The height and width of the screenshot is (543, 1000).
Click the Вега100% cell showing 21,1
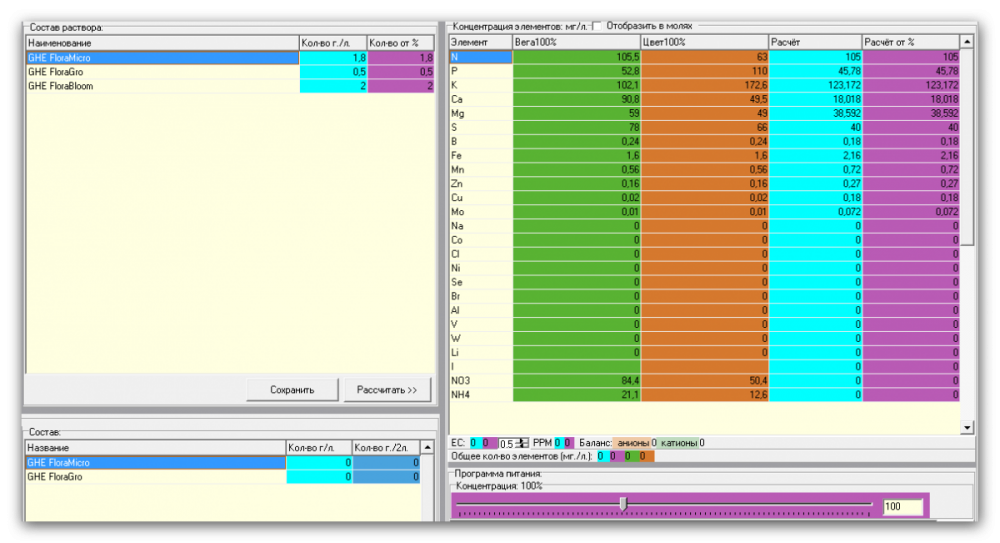click(577, 394)
